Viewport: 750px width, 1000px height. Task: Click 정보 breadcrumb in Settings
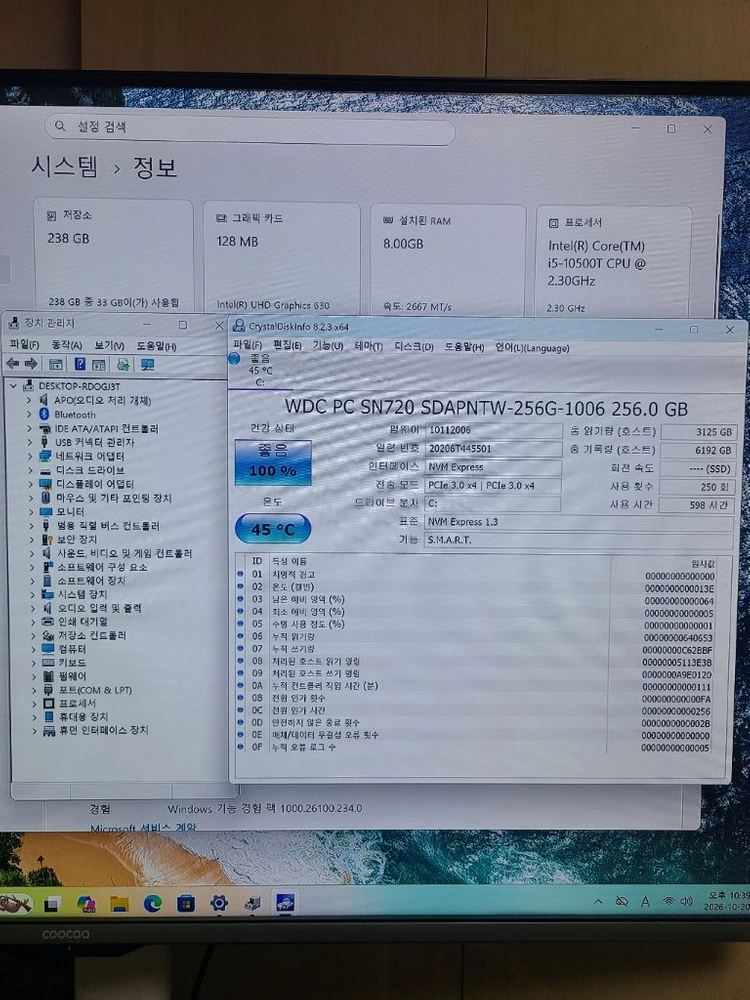click(x=155, y=168)
